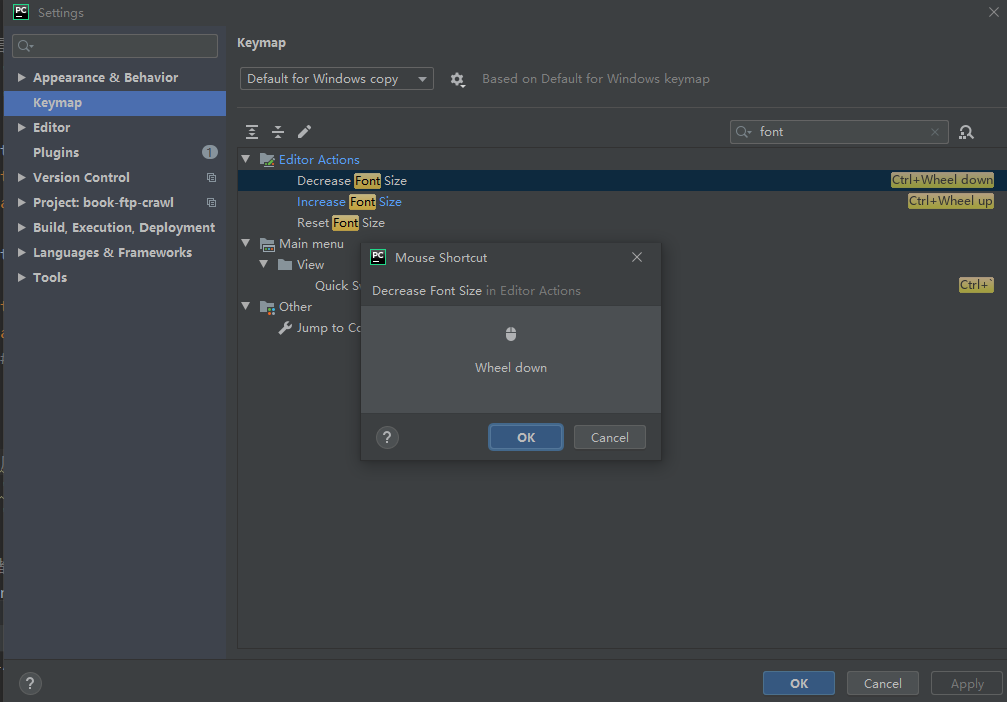Select the Quick S… action under View
The width and height of the screenshot is (1007, 702).
338,286
